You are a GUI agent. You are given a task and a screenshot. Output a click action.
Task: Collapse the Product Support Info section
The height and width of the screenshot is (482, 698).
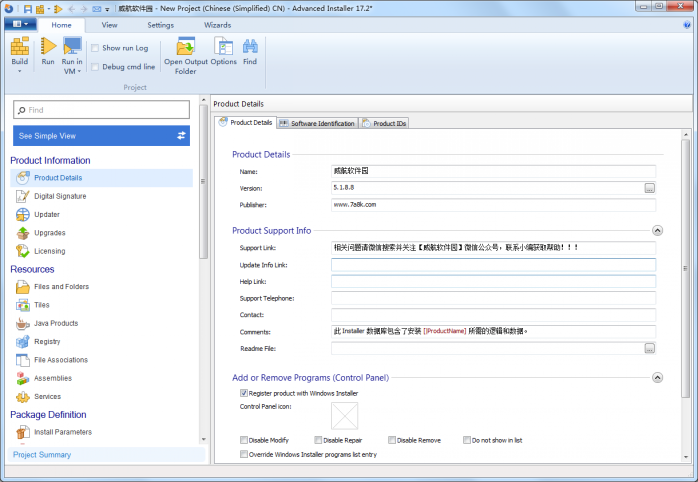tap(657, 231)
